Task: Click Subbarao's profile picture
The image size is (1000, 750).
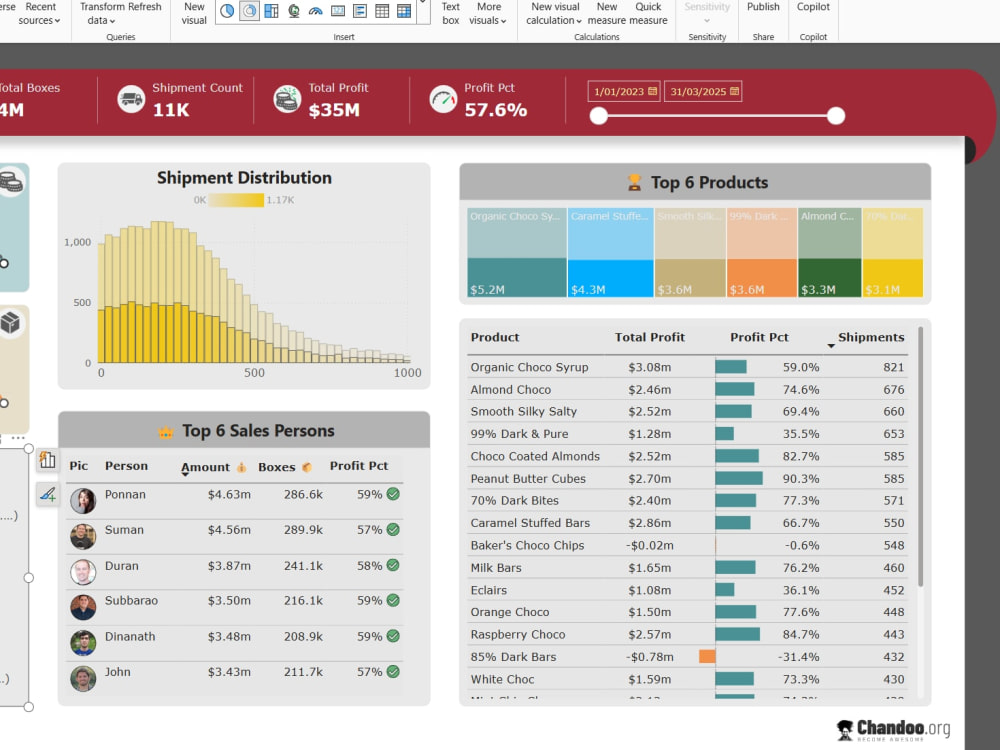Action: (x=83, y=607)
